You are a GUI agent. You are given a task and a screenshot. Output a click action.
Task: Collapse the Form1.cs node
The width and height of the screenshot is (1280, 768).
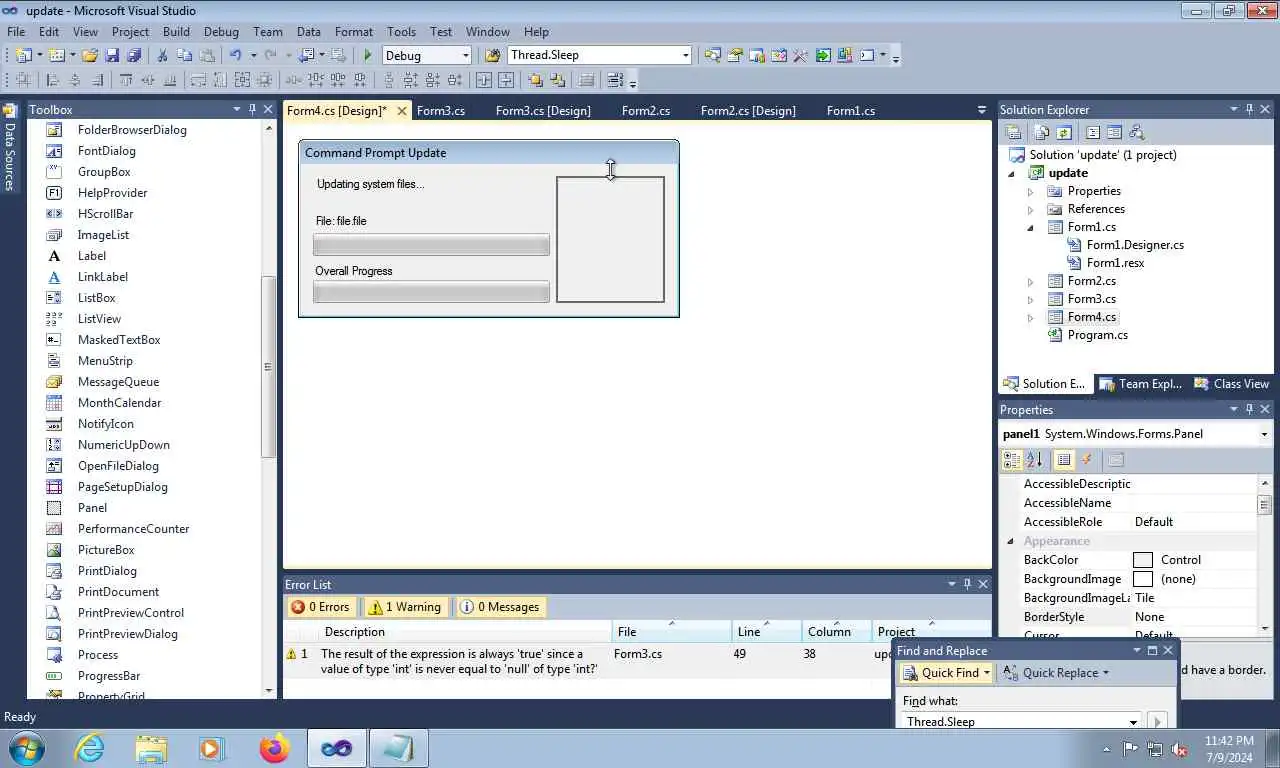pyautogui.click(x=1031, y=227)
